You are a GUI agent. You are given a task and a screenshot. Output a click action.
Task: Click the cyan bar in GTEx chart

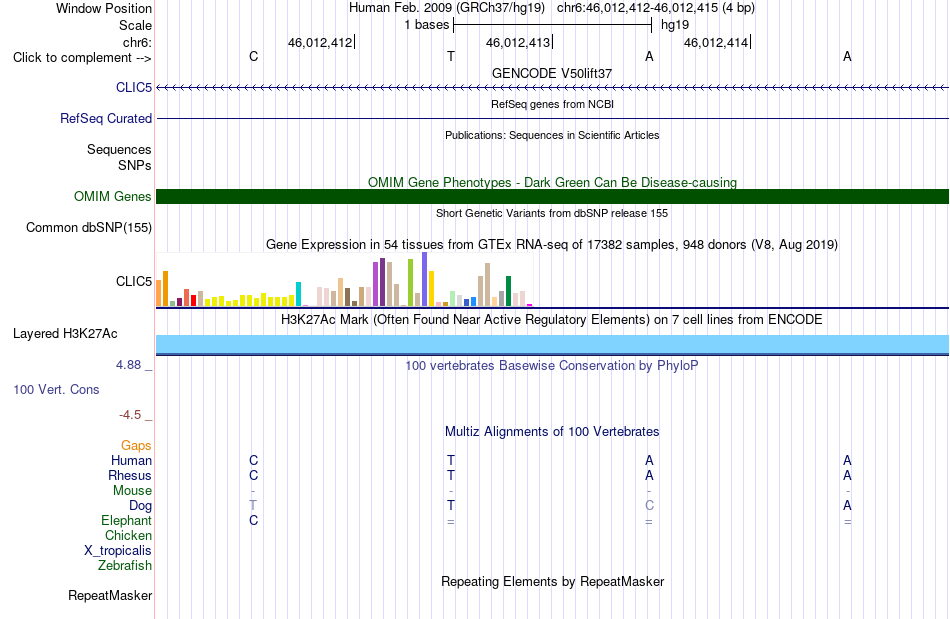298,294
